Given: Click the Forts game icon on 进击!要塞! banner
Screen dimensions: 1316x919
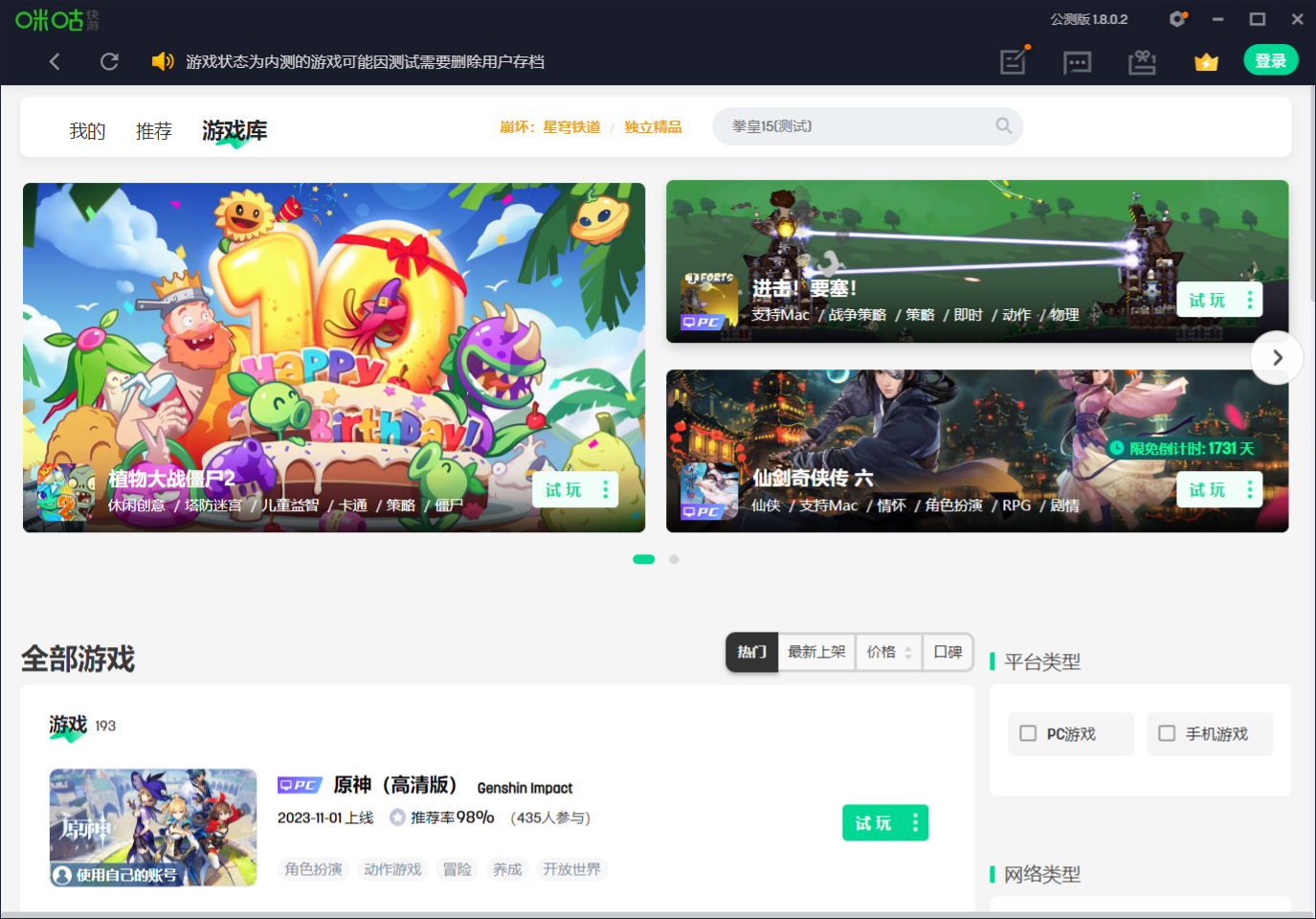Looking at the screenshot, I should click(709, 302).
